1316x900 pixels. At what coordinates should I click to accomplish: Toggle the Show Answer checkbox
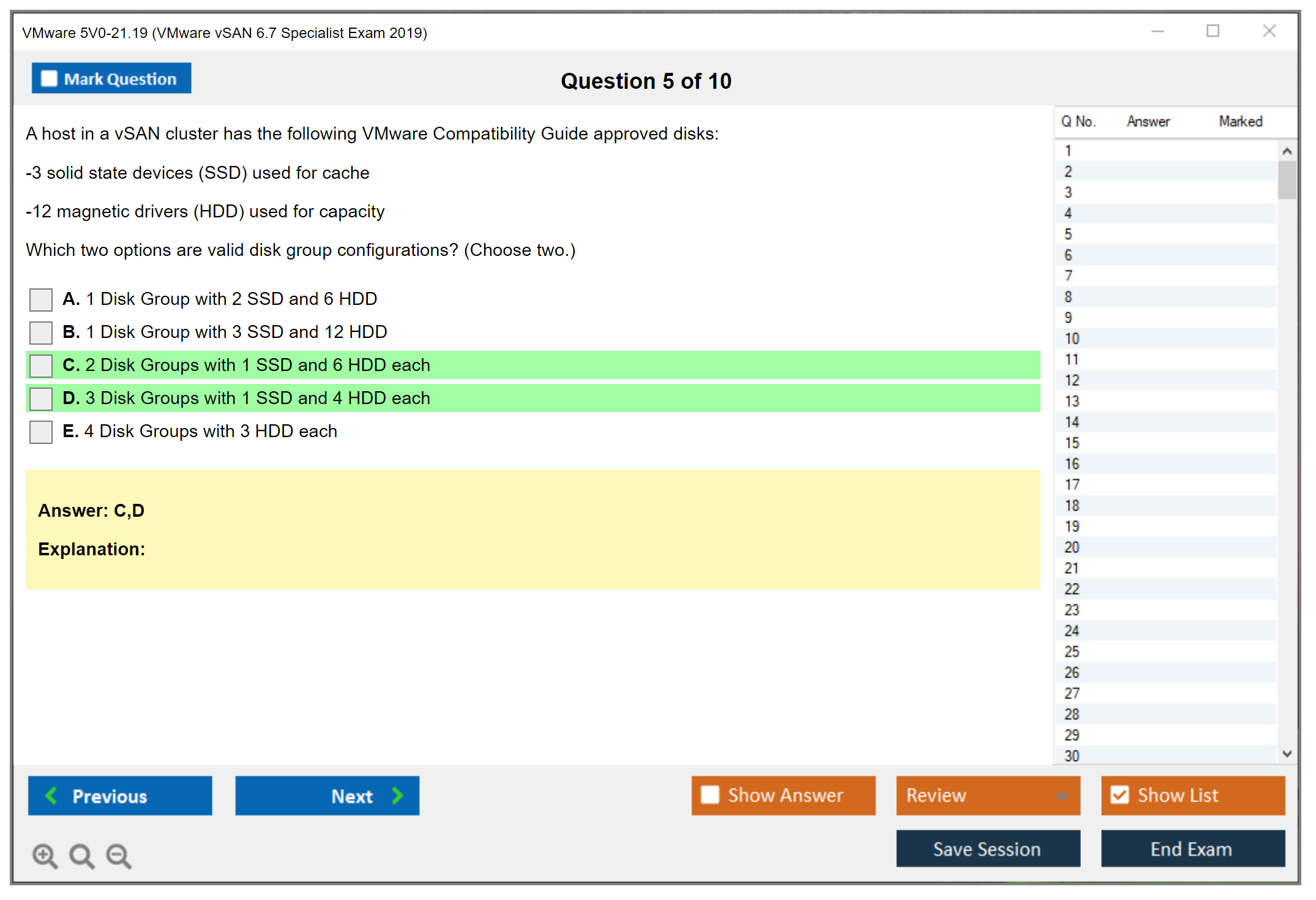(x=710, y=795)
